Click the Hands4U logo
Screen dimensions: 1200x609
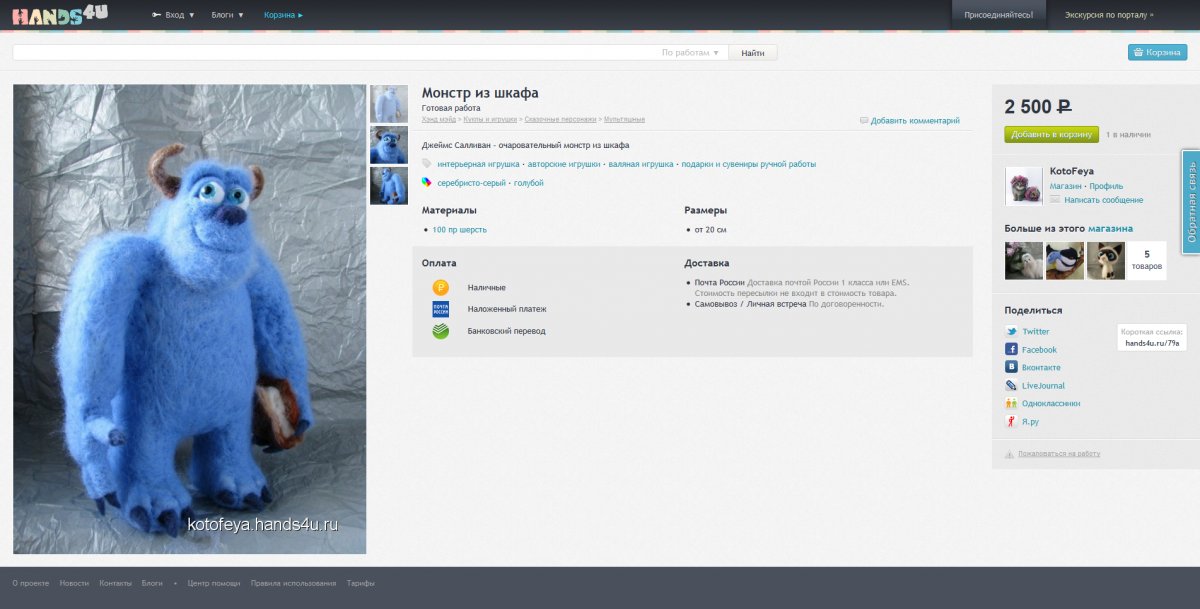(x=59, y=14)
